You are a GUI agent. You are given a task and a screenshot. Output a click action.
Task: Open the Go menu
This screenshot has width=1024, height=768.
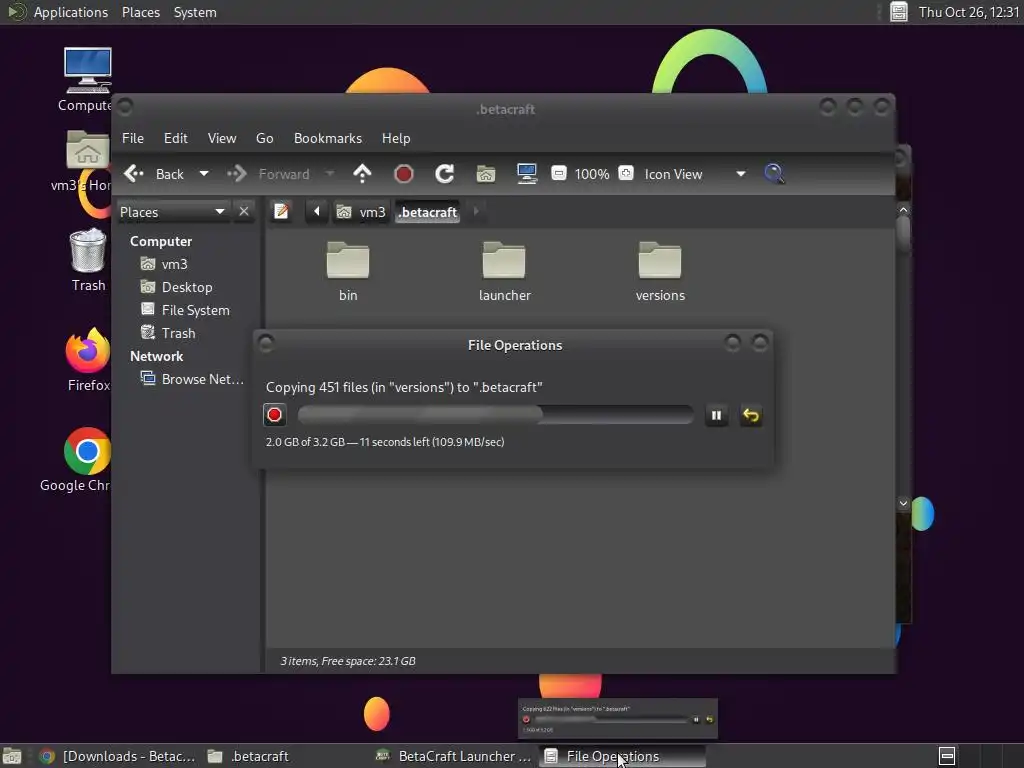click(264, 138)
